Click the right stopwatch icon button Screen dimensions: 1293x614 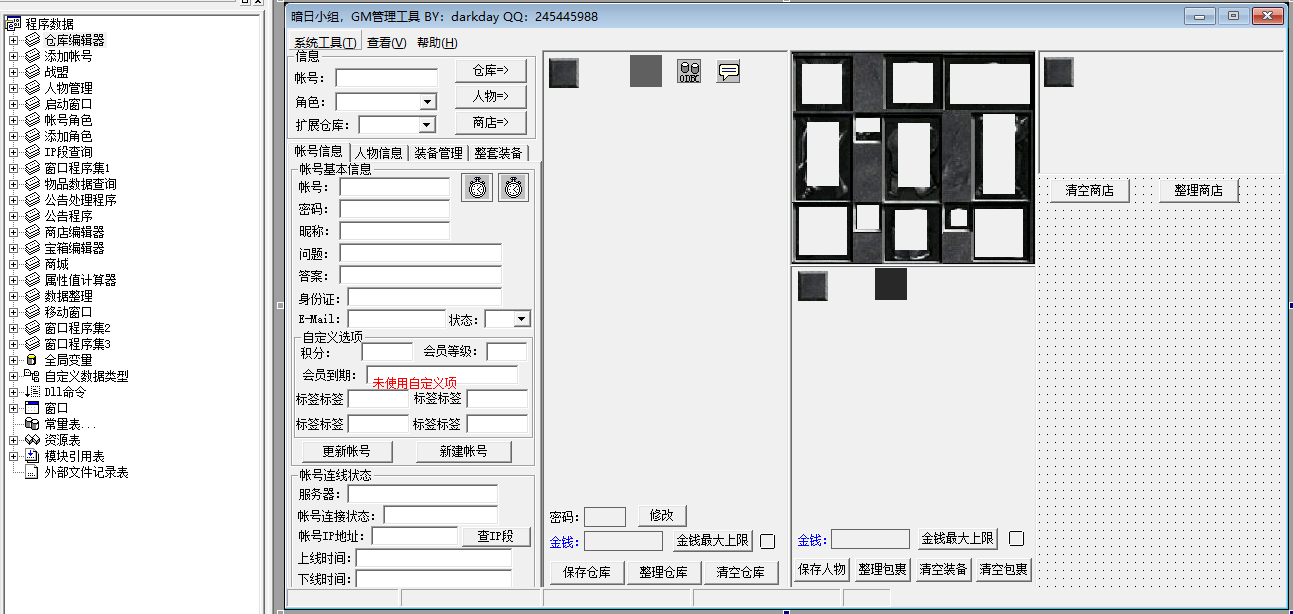coord(513,187)
